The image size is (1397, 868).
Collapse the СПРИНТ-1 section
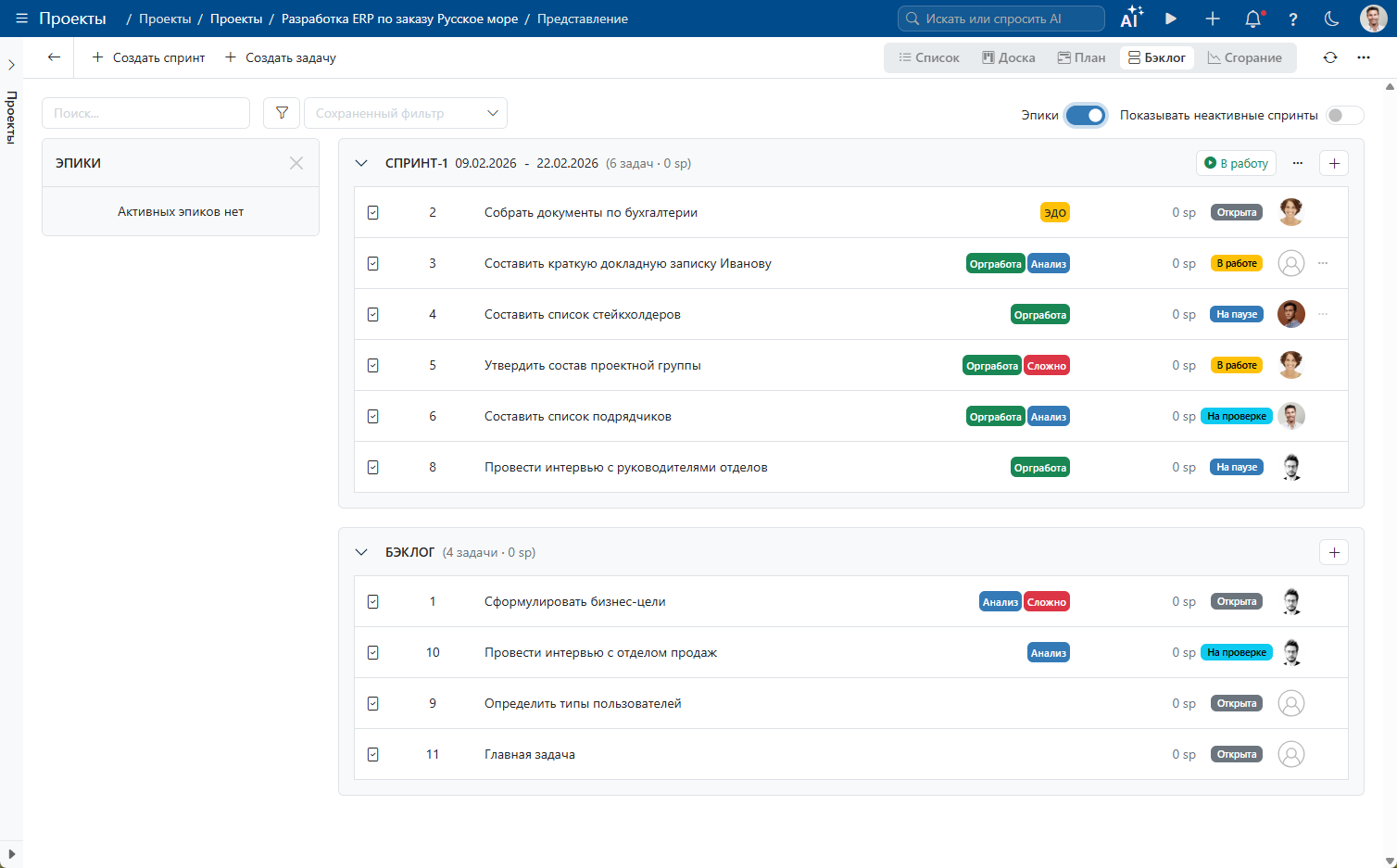361,163
